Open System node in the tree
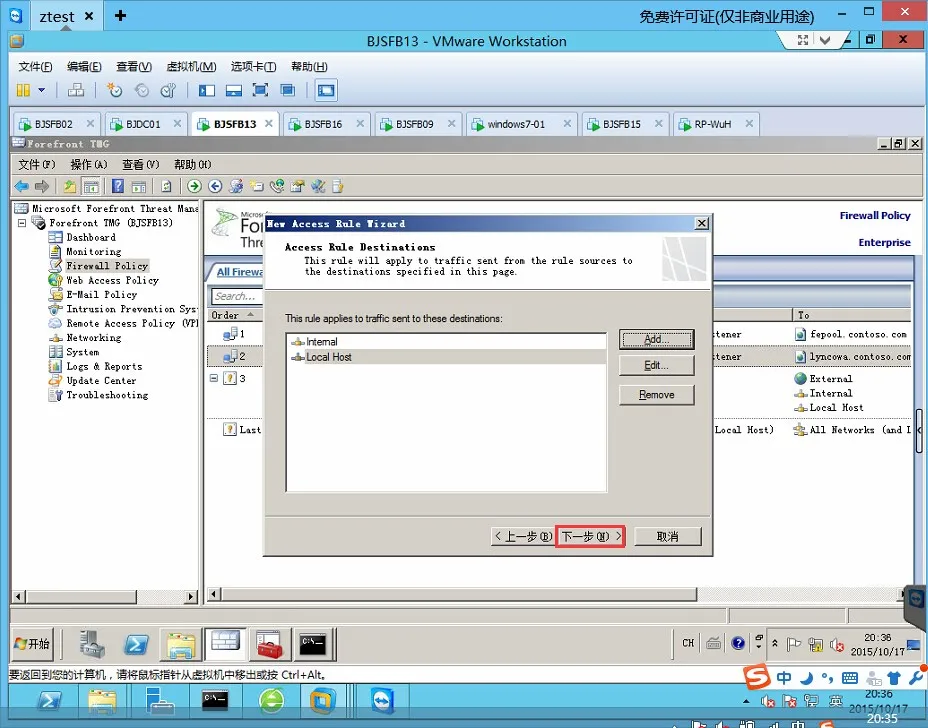Viewport: 928px width, 728px height. pos(82,352)
